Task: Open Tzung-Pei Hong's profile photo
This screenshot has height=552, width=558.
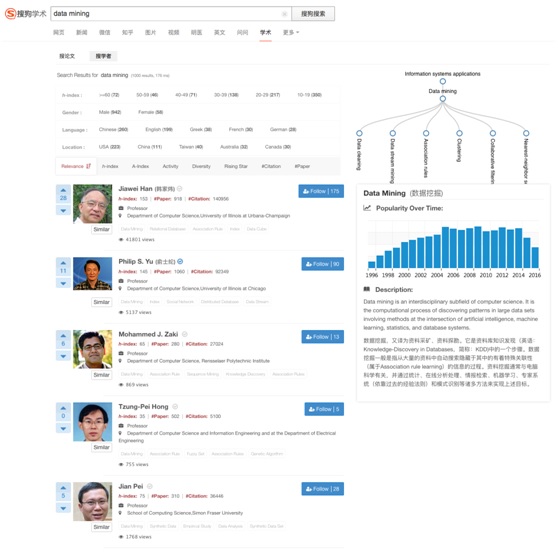Action: tap(93, 422)
